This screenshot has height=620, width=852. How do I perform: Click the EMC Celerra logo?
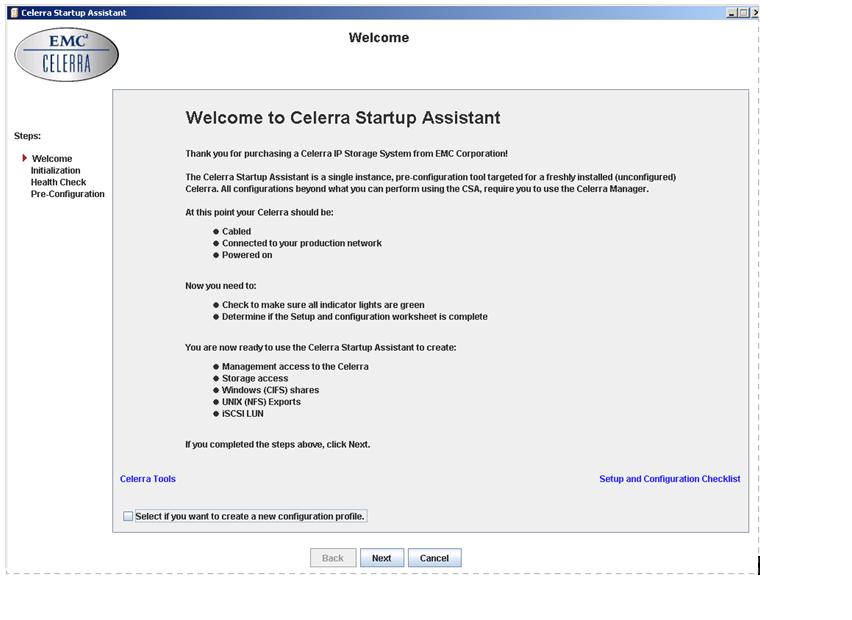point(66,55)
